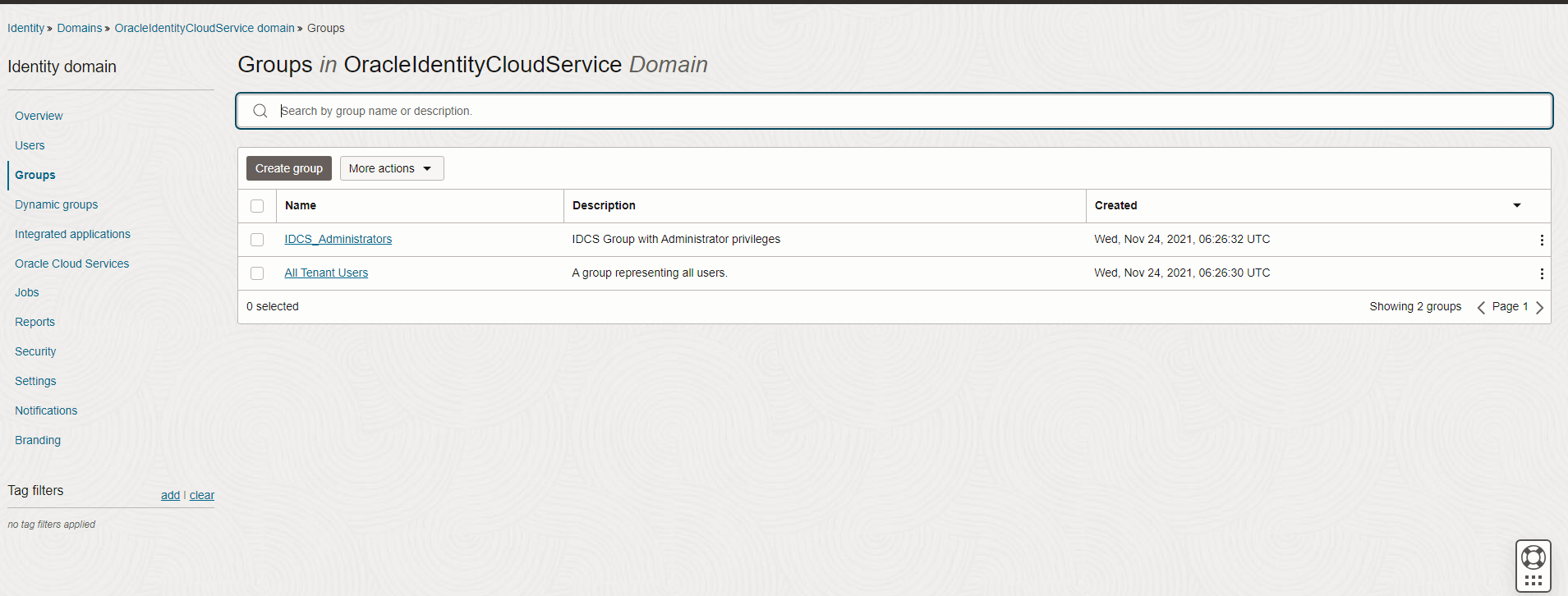Select Groups in the sidebar

(35, 175)
